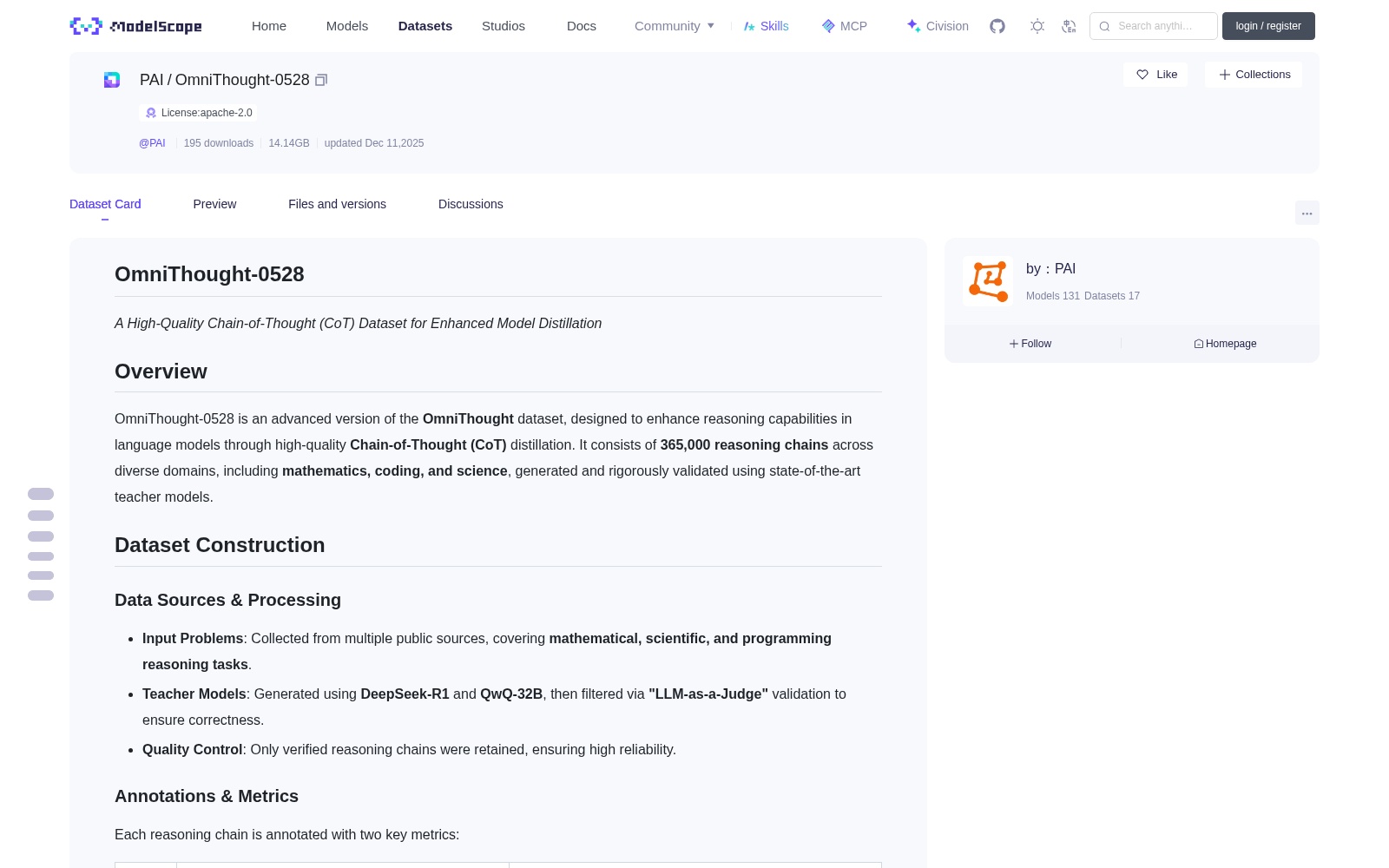Open the Docs nav item
This screenshot has width=1389, height=868.
[582, 26]
